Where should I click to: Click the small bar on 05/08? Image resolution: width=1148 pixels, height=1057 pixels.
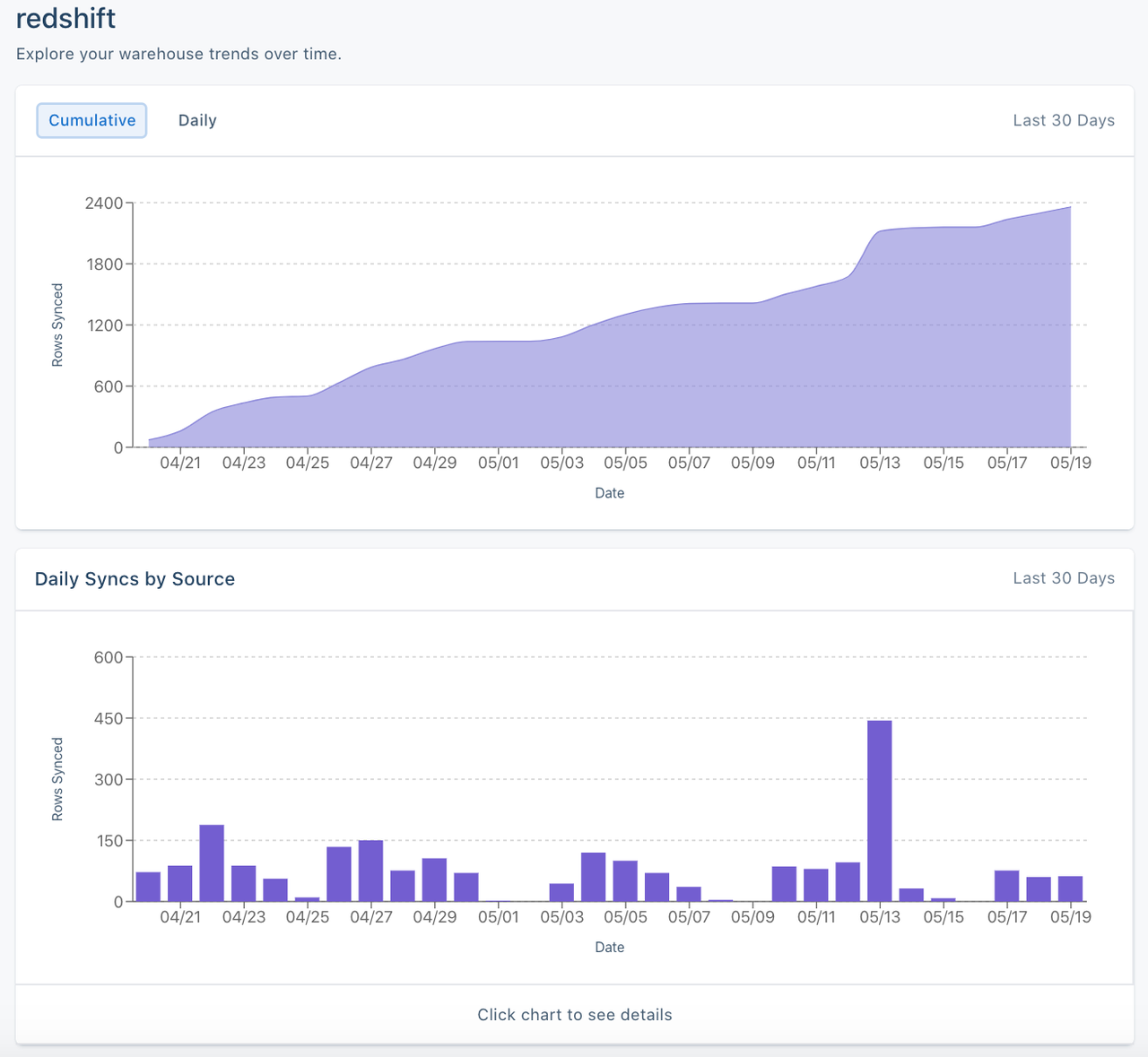pyautogui.click(x=721, y=899)
